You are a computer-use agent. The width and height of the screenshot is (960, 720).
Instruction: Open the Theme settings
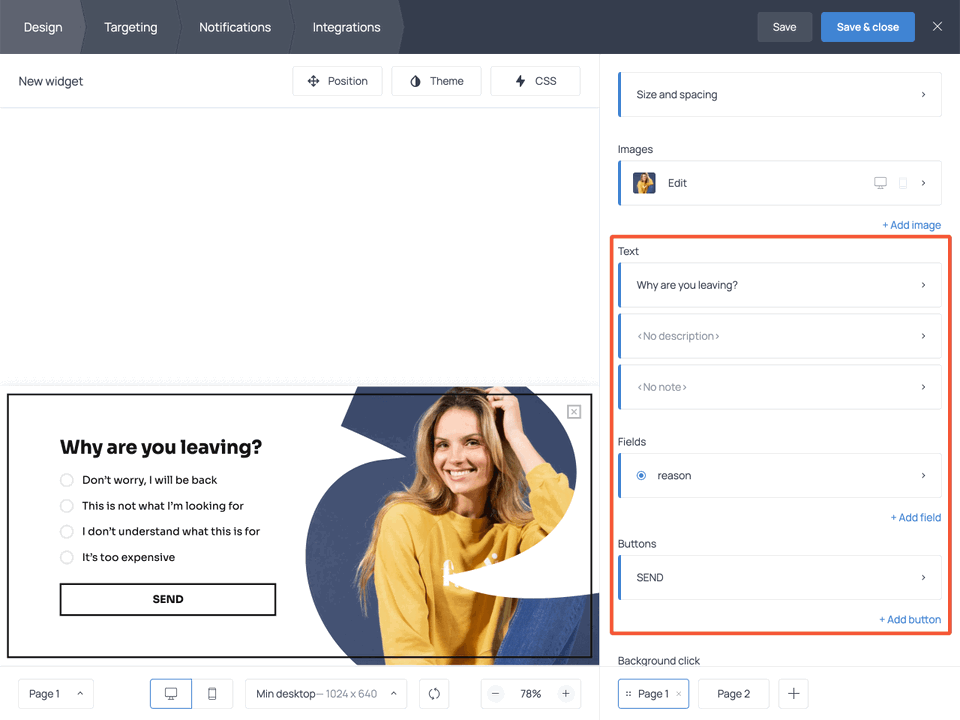436,81
